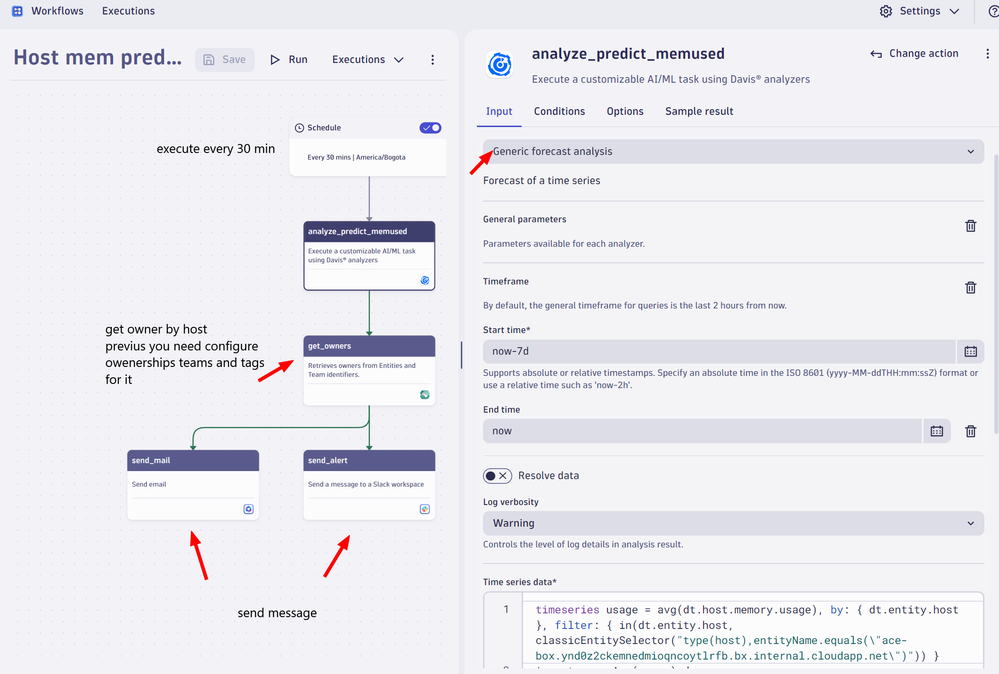Open the Sample result tab
The height and width of the screenshot is (674, 999).
coord(699,111)
